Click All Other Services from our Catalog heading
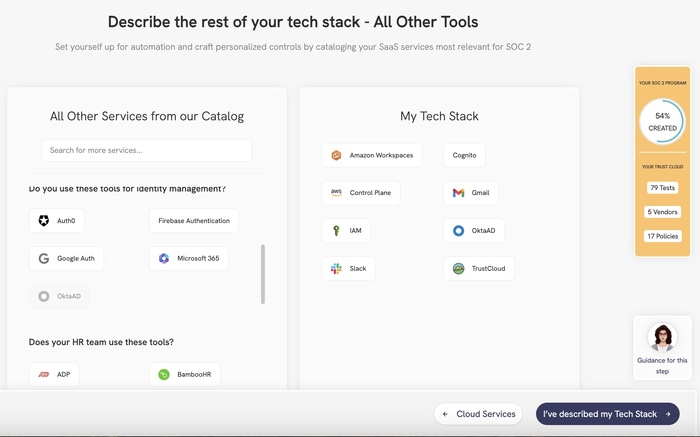700x437 pixels. [147, 116]
